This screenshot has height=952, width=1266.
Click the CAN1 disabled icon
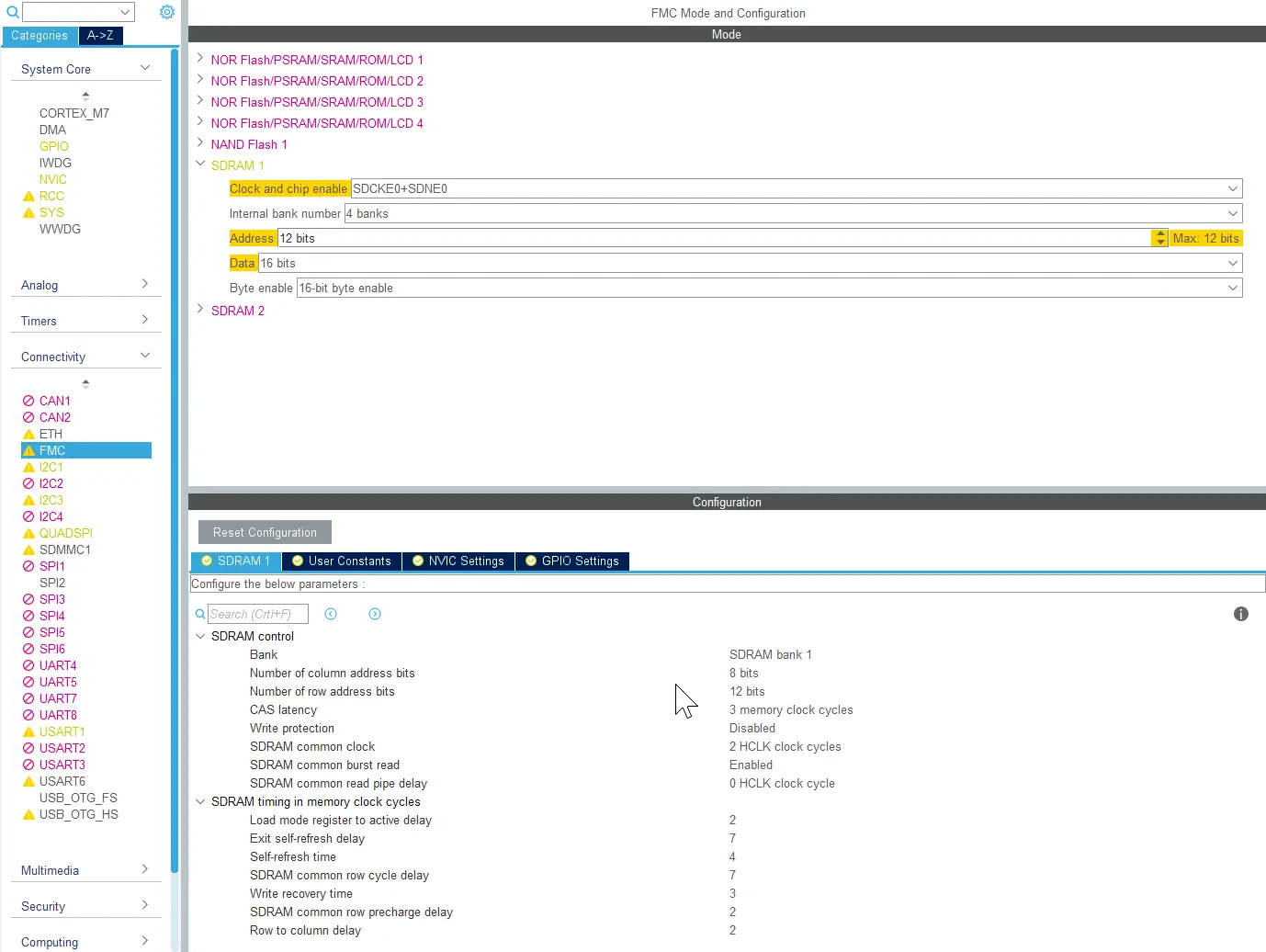[x=28, y=402]
